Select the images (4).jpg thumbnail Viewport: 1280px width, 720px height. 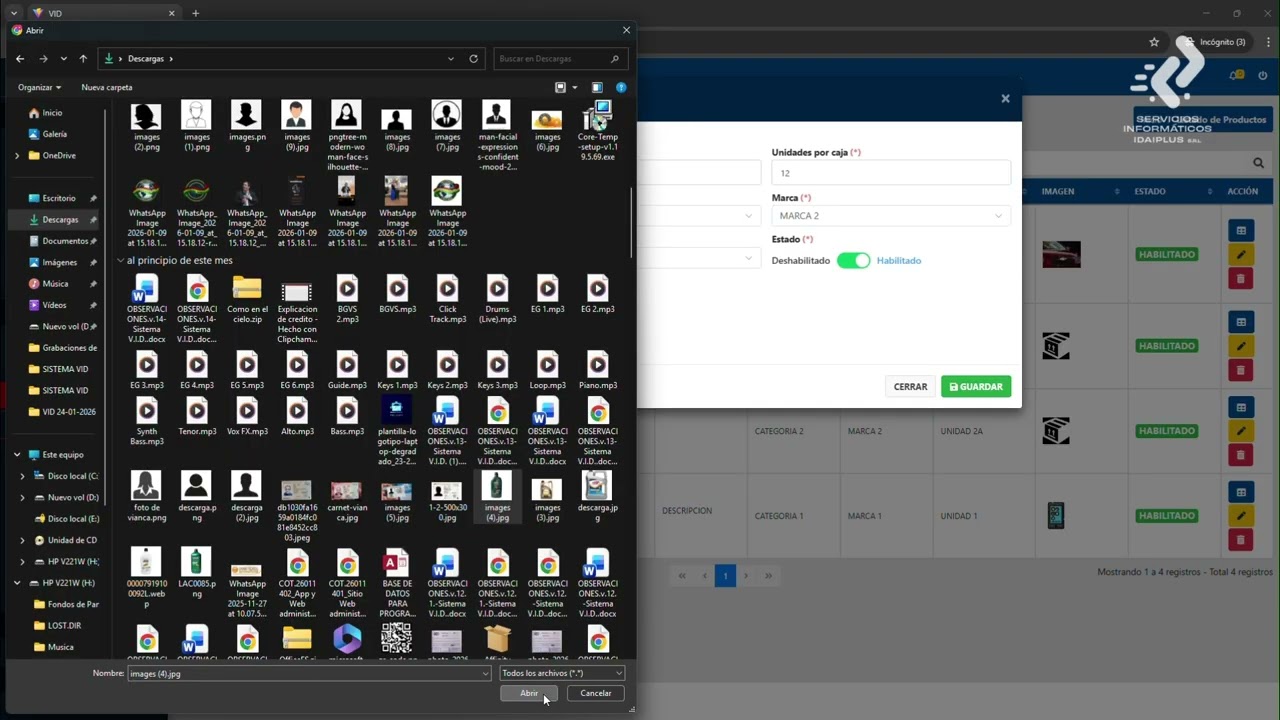[497, 498]
